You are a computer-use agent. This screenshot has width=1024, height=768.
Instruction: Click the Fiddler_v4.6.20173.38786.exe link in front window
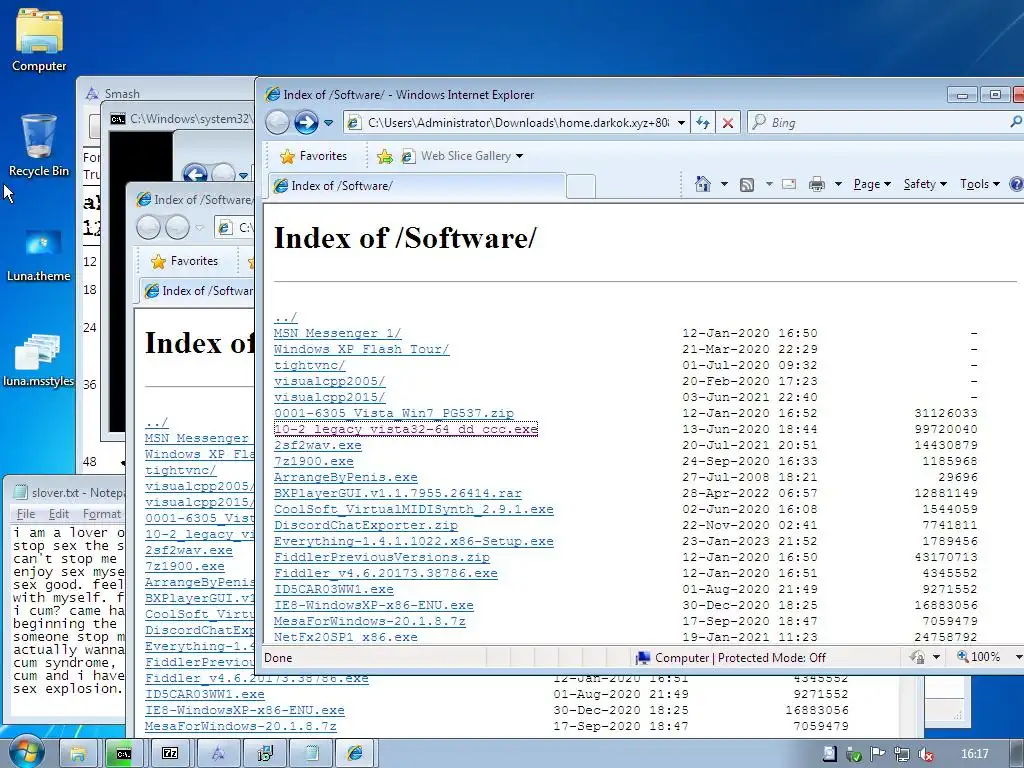(386, 573)
